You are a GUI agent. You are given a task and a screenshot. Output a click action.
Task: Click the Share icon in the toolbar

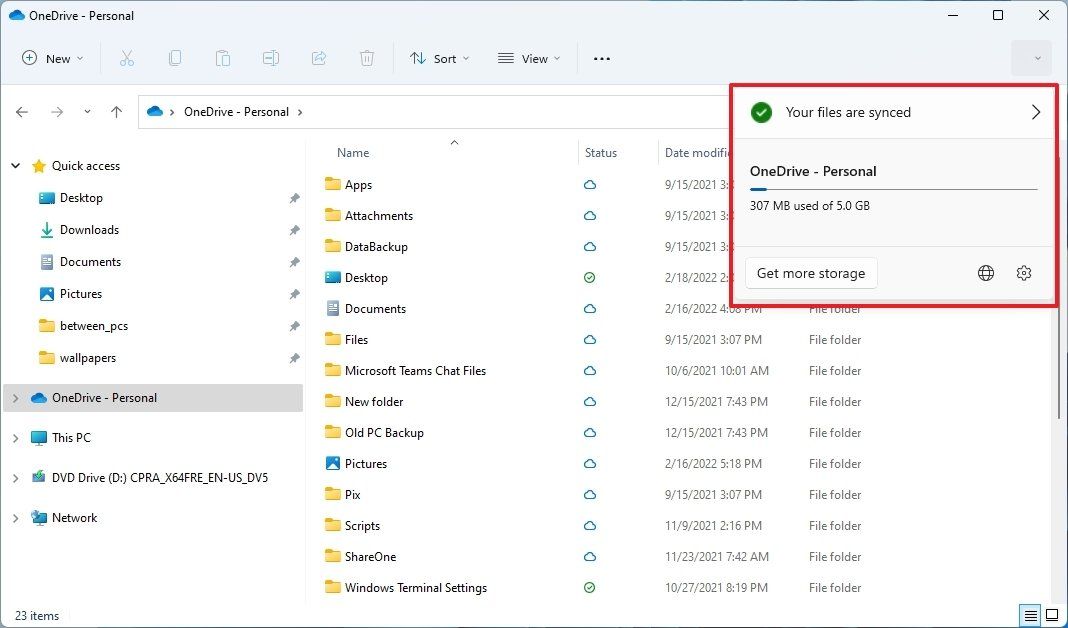point(319,58)
